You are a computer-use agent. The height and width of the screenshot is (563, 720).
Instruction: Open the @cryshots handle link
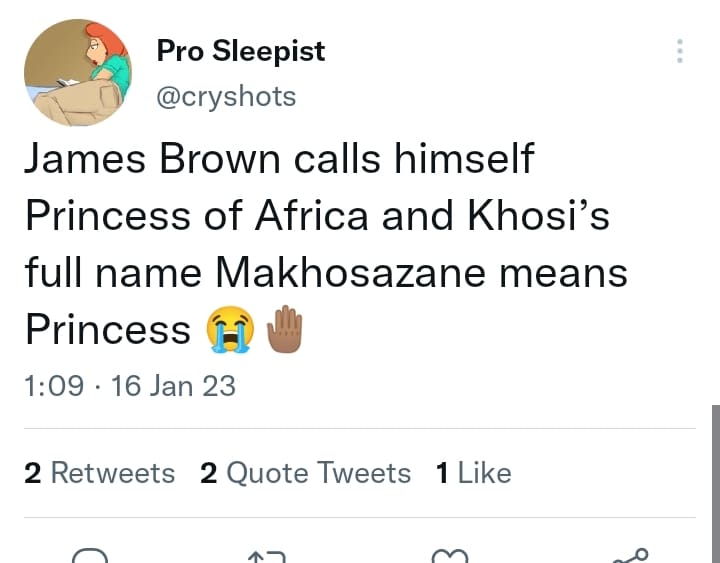click(x=226, y=97)
